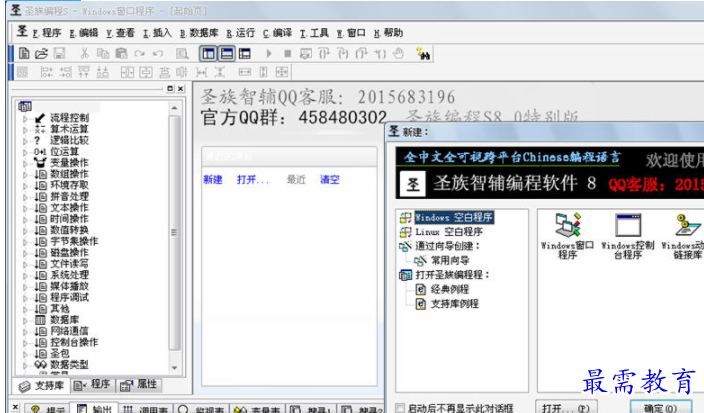Click the hand breakpoint toolbar icon
Viewport: 704px width, 413px height.
tap(398, 54)
